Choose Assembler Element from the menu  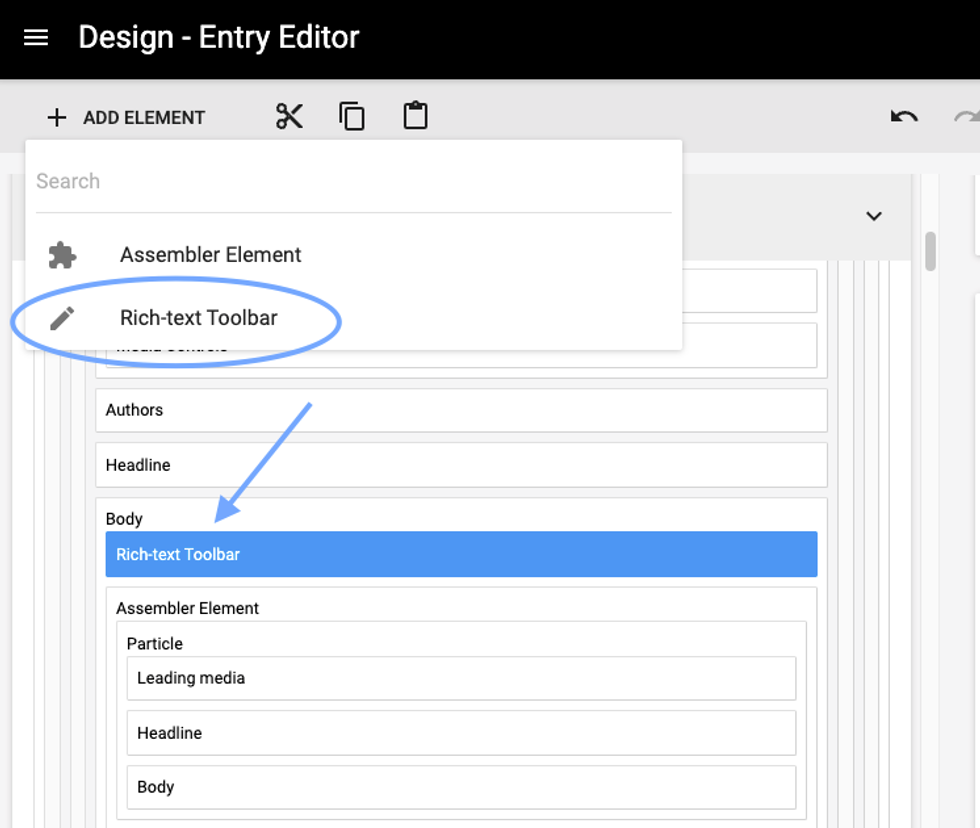coord(211,255)
